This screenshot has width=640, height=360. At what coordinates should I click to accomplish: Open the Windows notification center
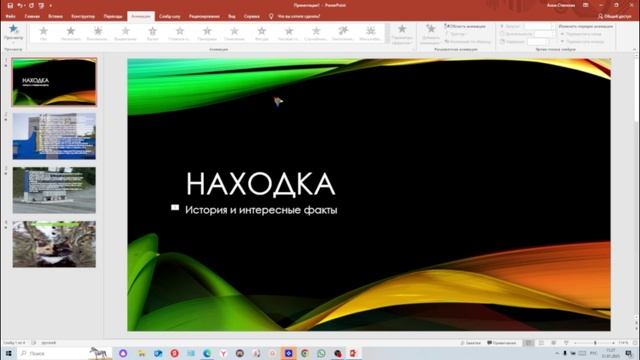pos(629,353)
